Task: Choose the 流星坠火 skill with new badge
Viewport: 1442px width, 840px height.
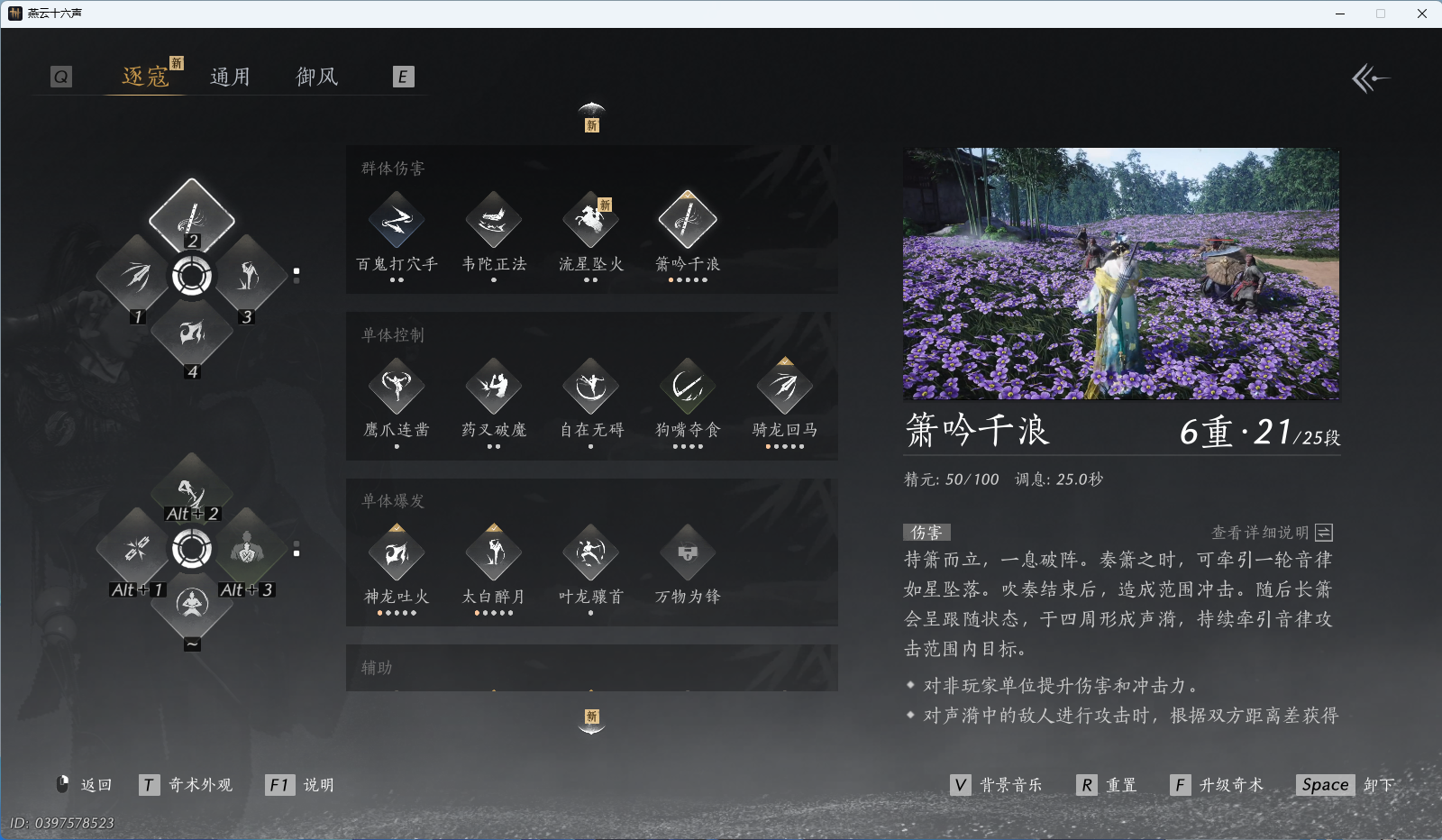Action: 591,219
